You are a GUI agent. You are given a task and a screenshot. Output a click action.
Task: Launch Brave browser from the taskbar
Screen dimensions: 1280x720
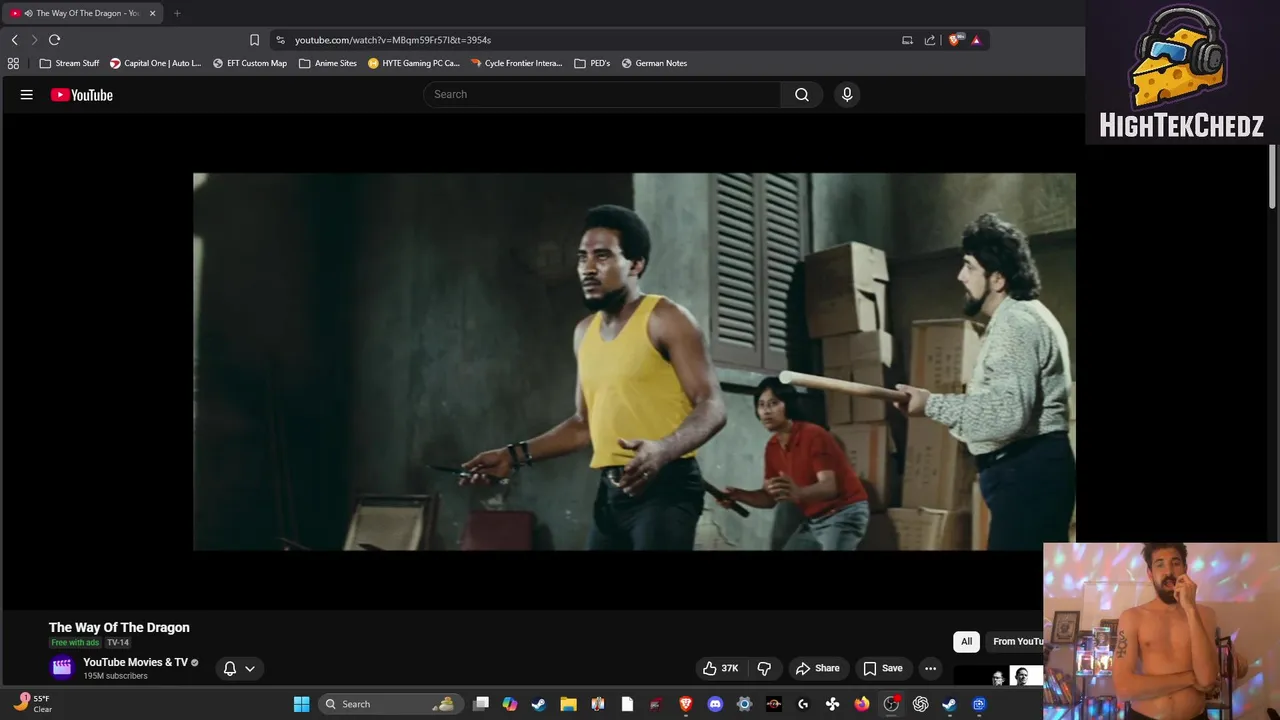point(686,704)
